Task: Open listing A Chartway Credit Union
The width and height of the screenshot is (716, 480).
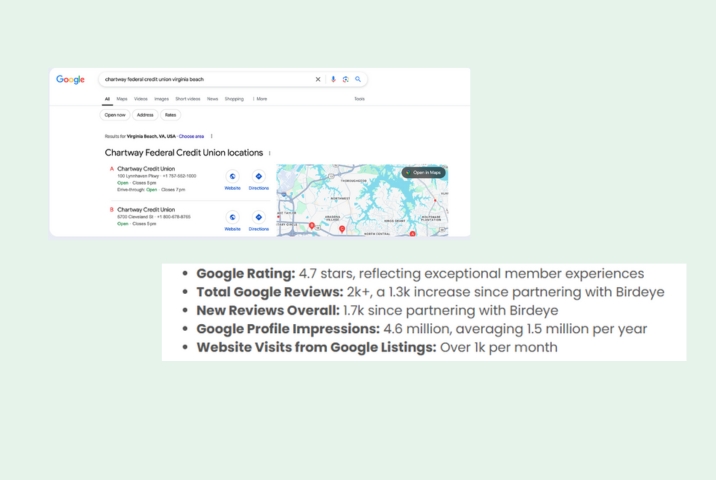Action: 146,169
